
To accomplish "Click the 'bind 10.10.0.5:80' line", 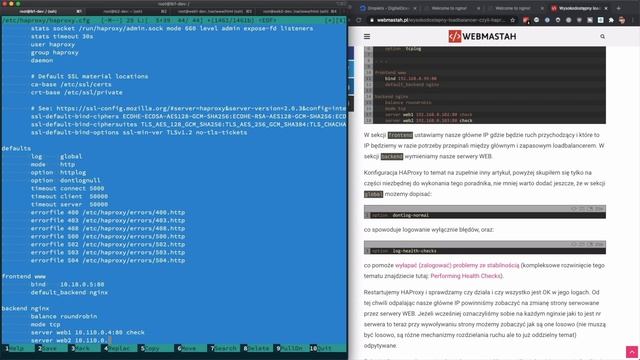I will click(67, 284).
